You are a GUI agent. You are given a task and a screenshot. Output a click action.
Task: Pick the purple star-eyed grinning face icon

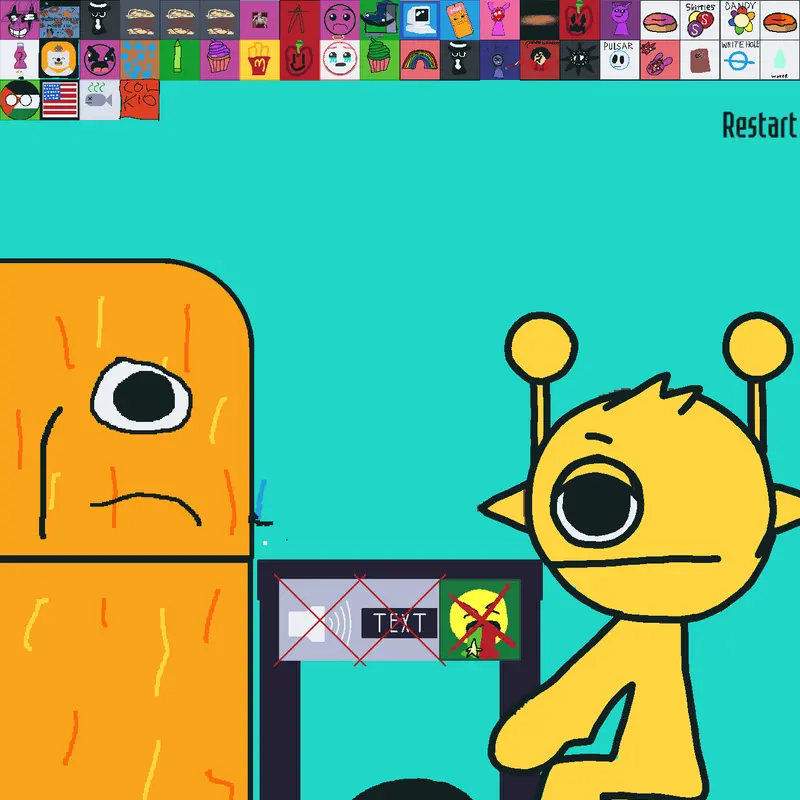[x=19, y=20]
